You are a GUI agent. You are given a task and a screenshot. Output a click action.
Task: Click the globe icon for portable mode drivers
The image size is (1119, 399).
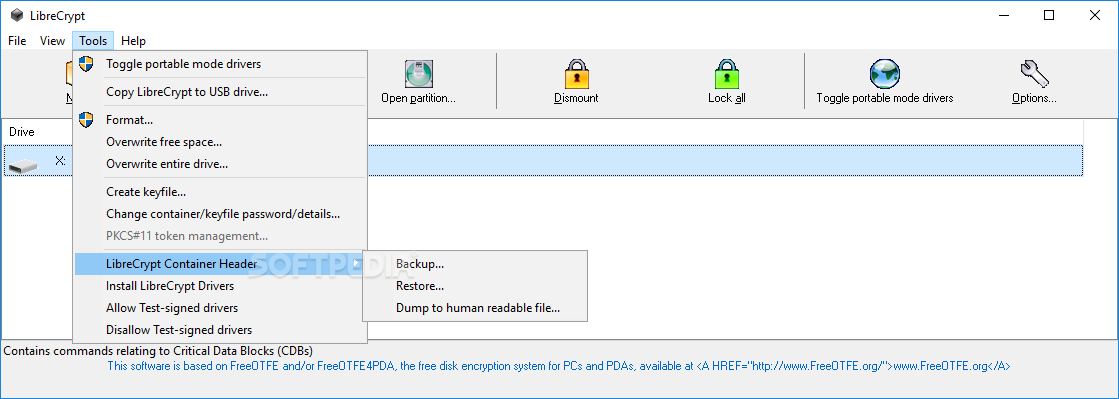pos(885,74)
